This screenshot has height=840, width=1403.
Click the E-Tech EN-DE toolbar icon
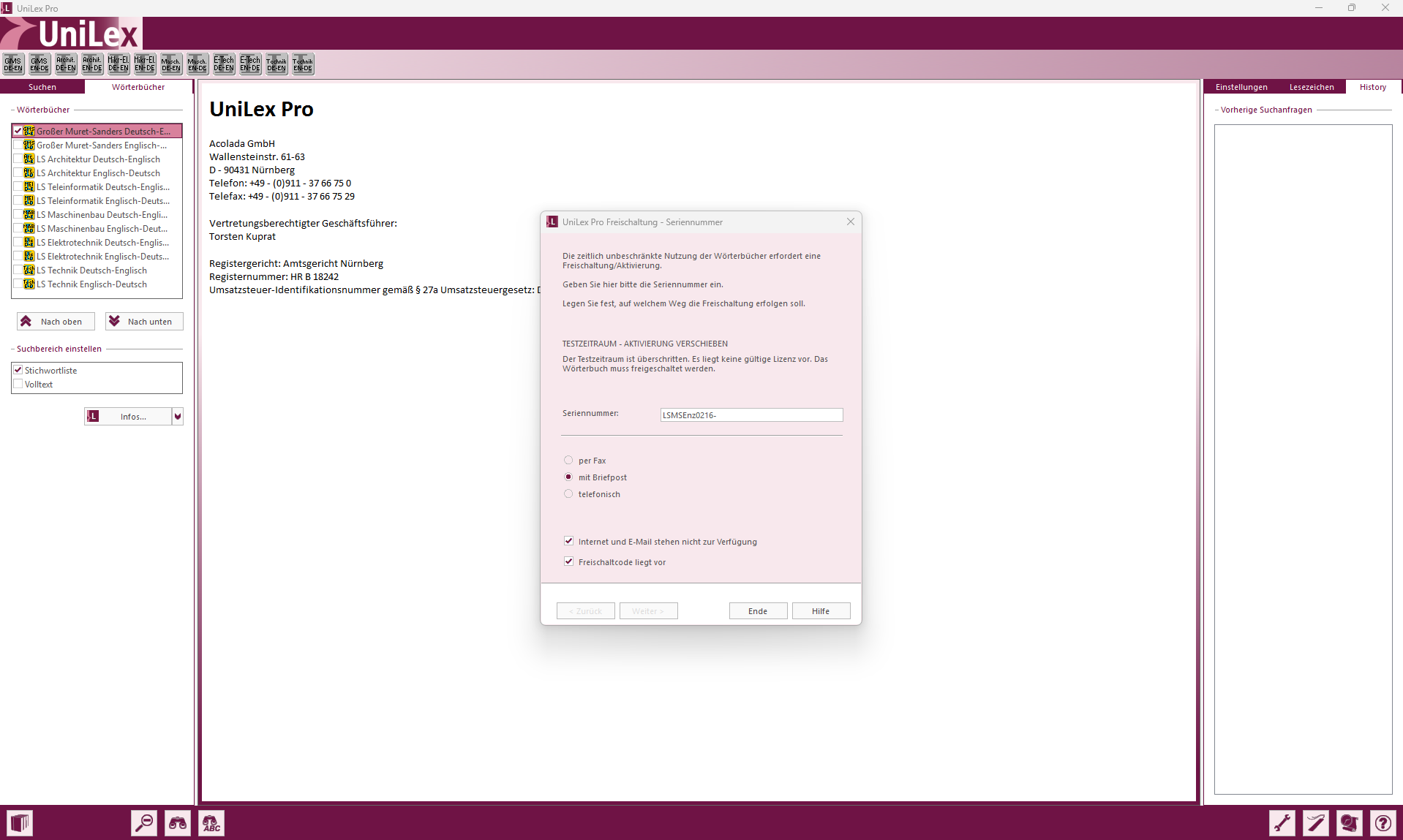[250, 64]
